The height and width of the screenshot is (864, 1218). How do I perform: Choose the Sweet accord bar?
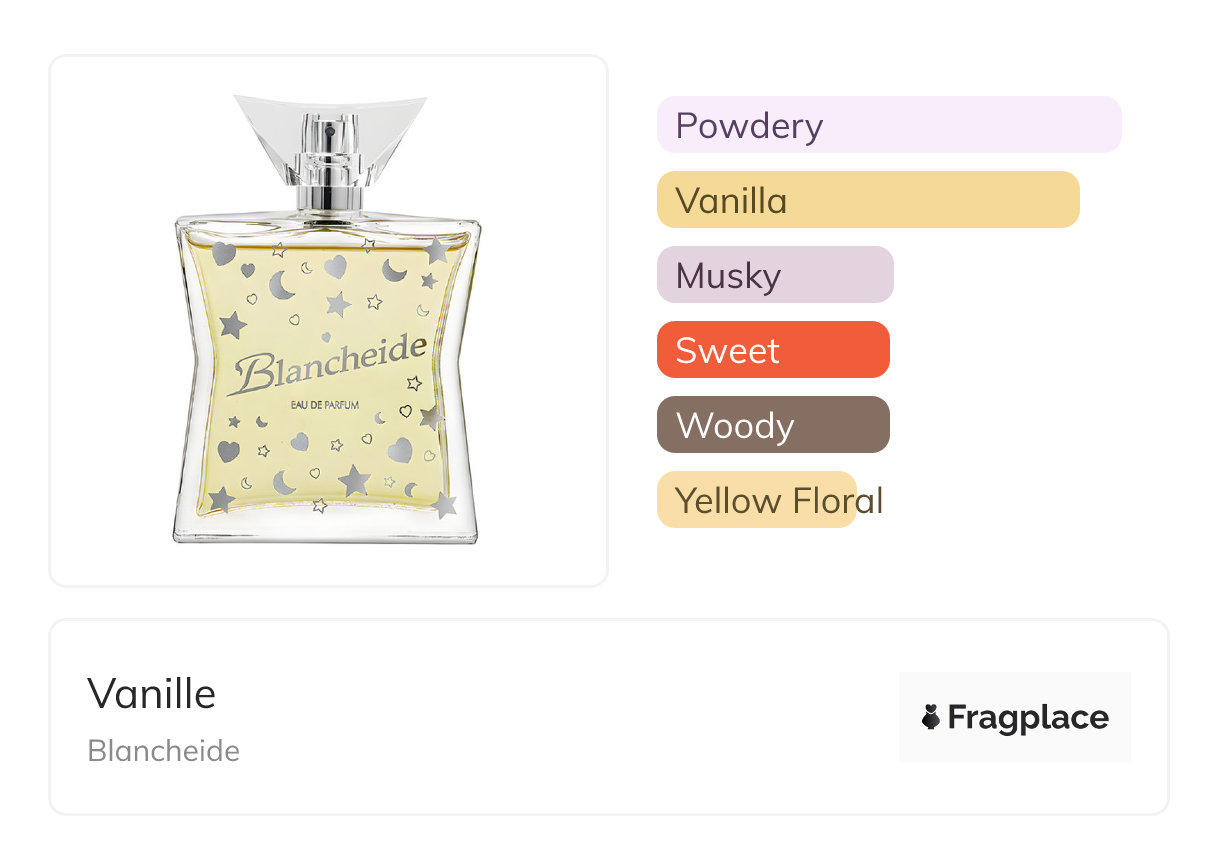click(x=773, y=350)
